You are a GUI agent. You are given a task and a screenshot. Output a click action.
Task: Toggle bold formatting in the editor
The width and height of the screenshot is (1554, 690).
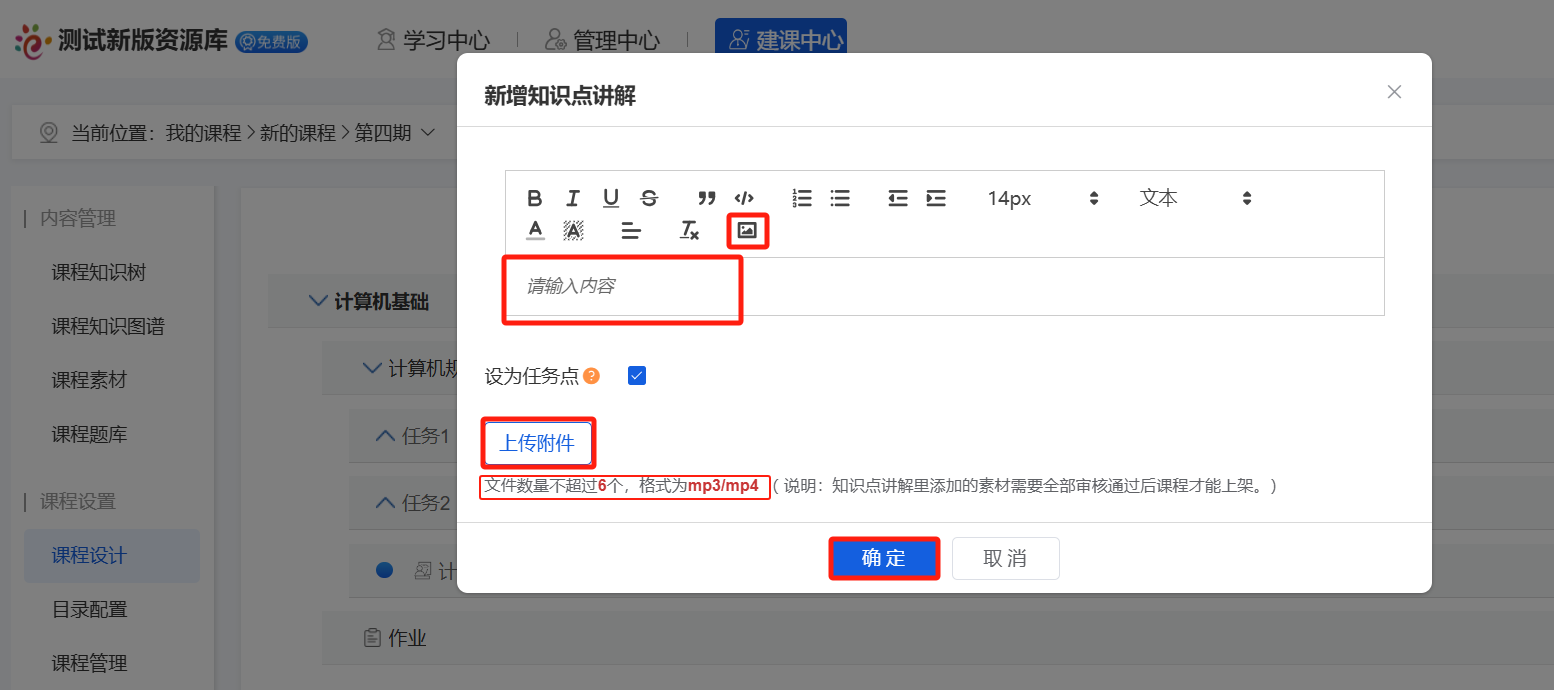coord(534,198)
